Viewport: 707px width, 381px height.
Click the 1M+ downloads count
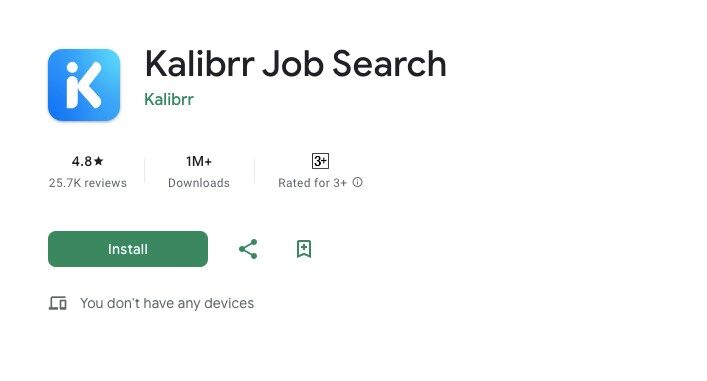tap(199, 161)
